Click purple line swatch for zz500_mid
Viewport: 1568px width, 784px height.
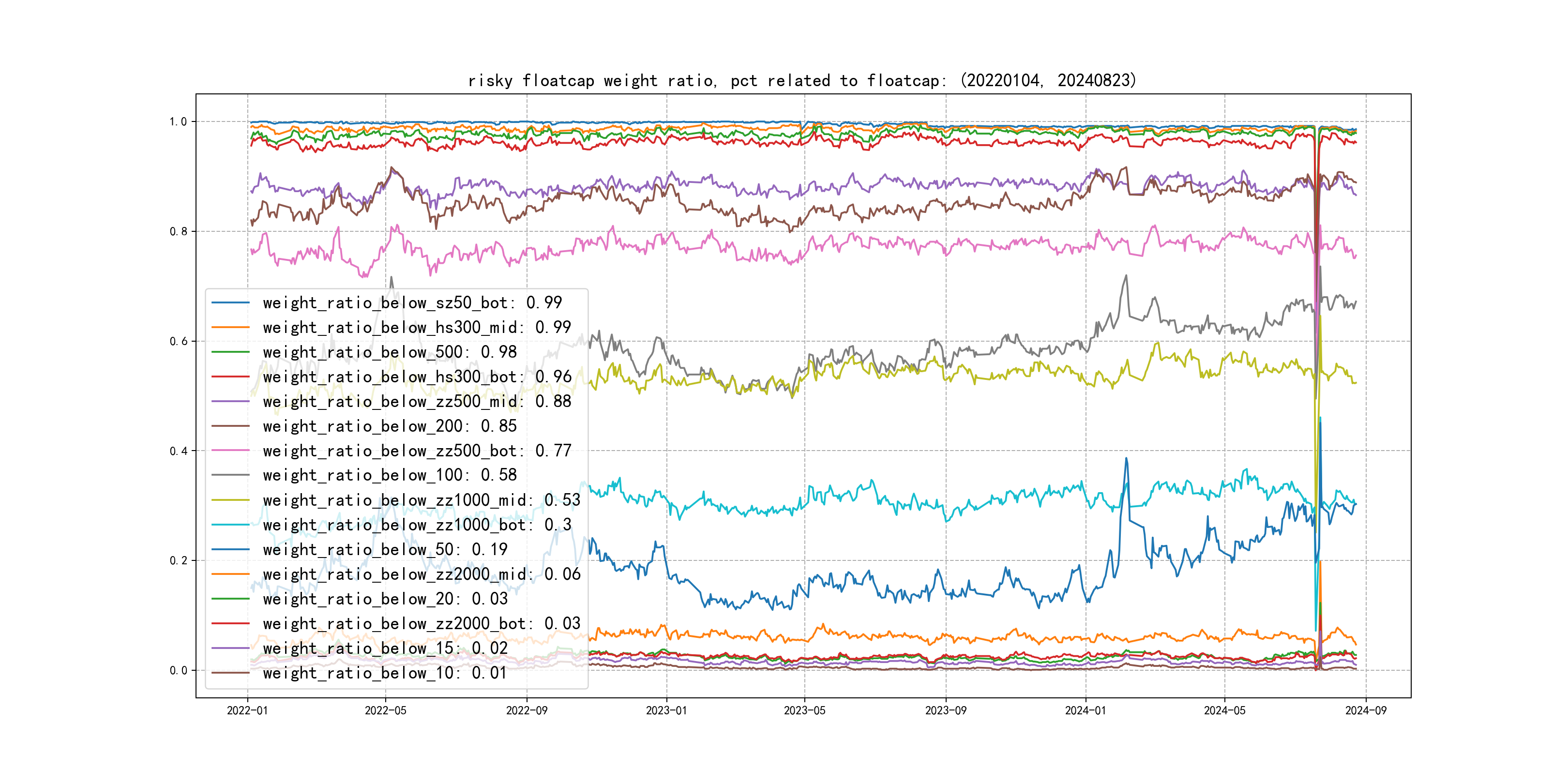[230, 402]
